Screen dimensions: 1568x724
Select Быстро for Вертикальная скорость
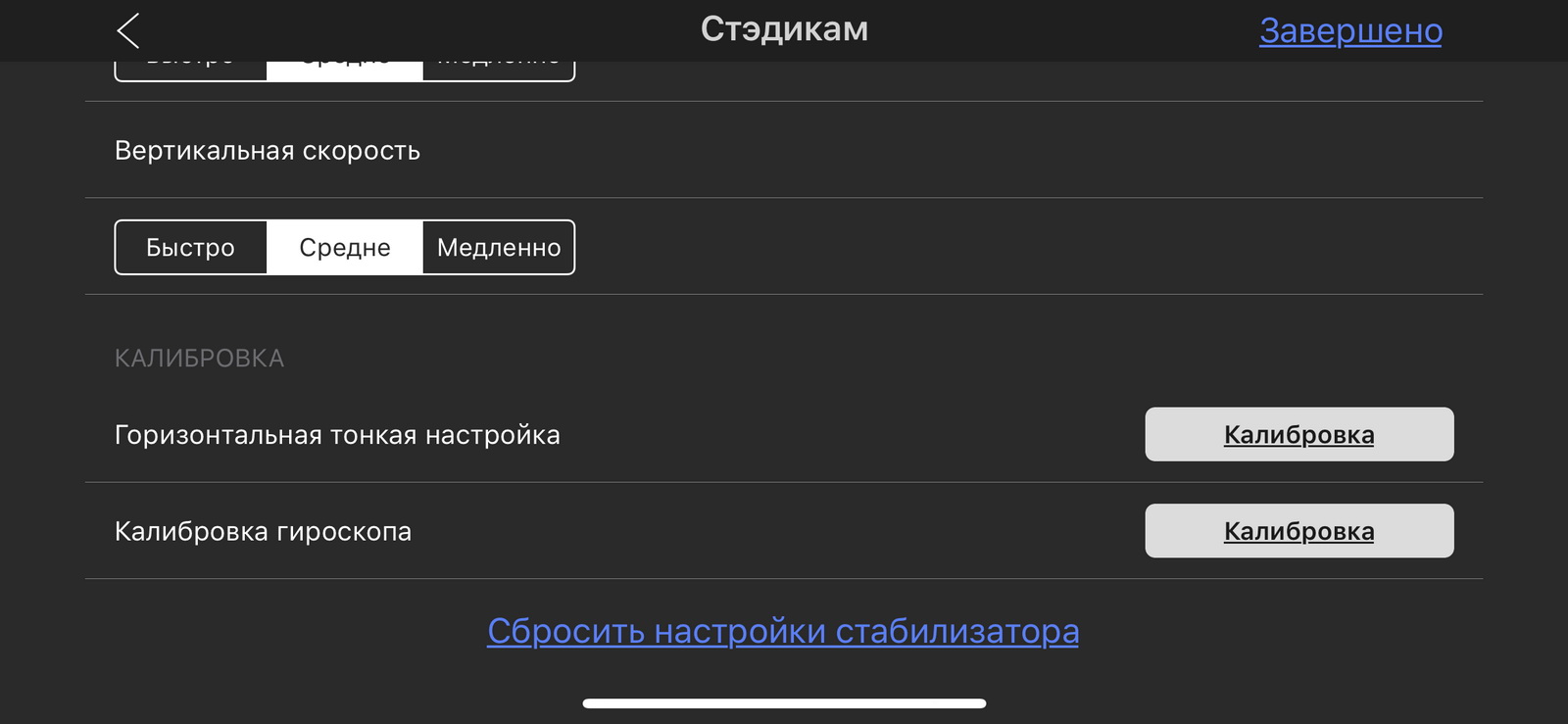pos(191,247)
